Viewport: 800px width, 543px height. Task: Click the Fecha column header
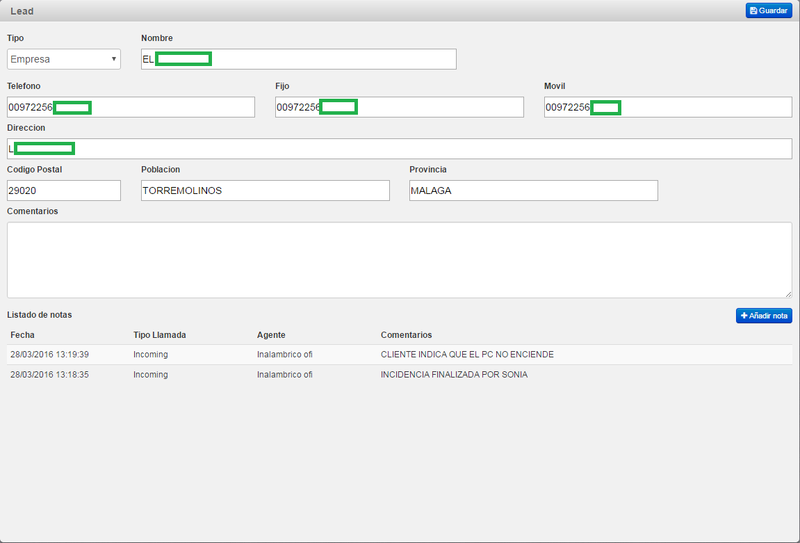(23, 335)
